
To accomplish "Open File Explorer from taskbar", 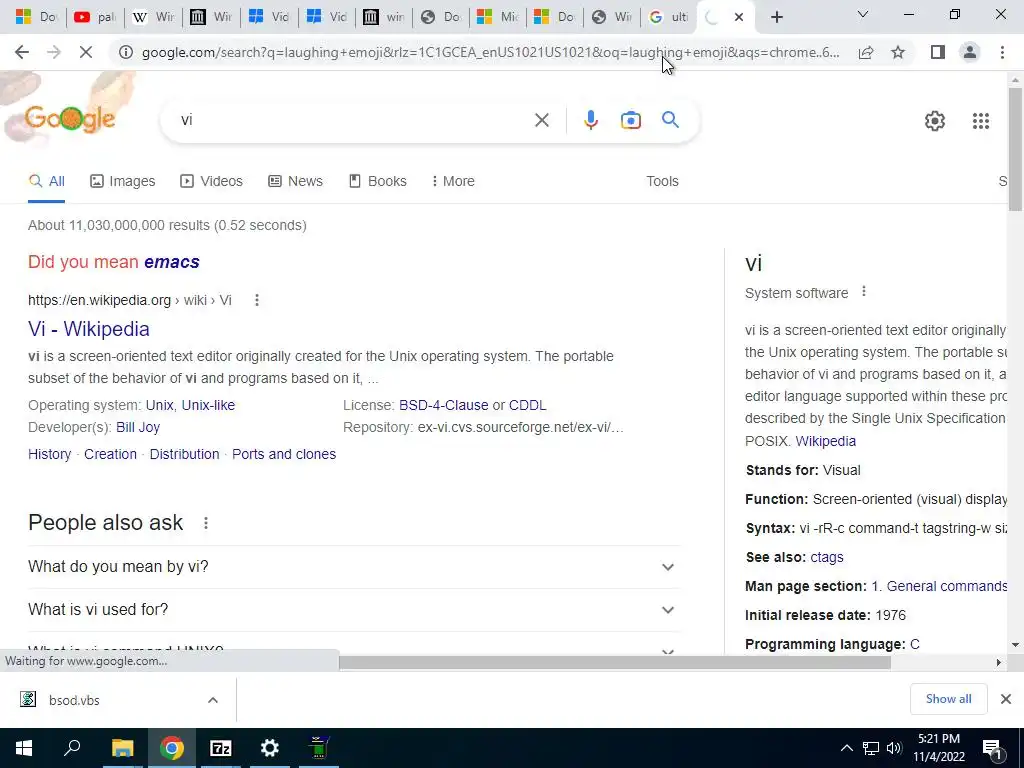I will coord(122,748).
